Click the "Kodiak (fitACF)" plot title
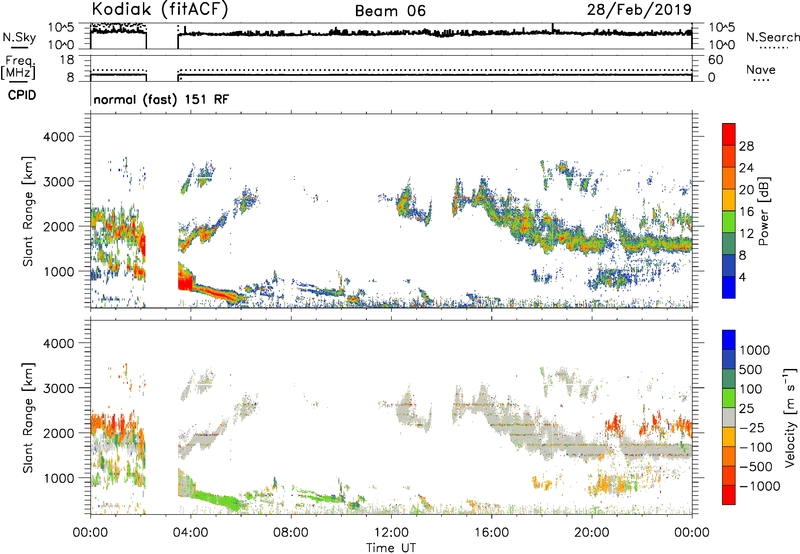 [160, 10]
